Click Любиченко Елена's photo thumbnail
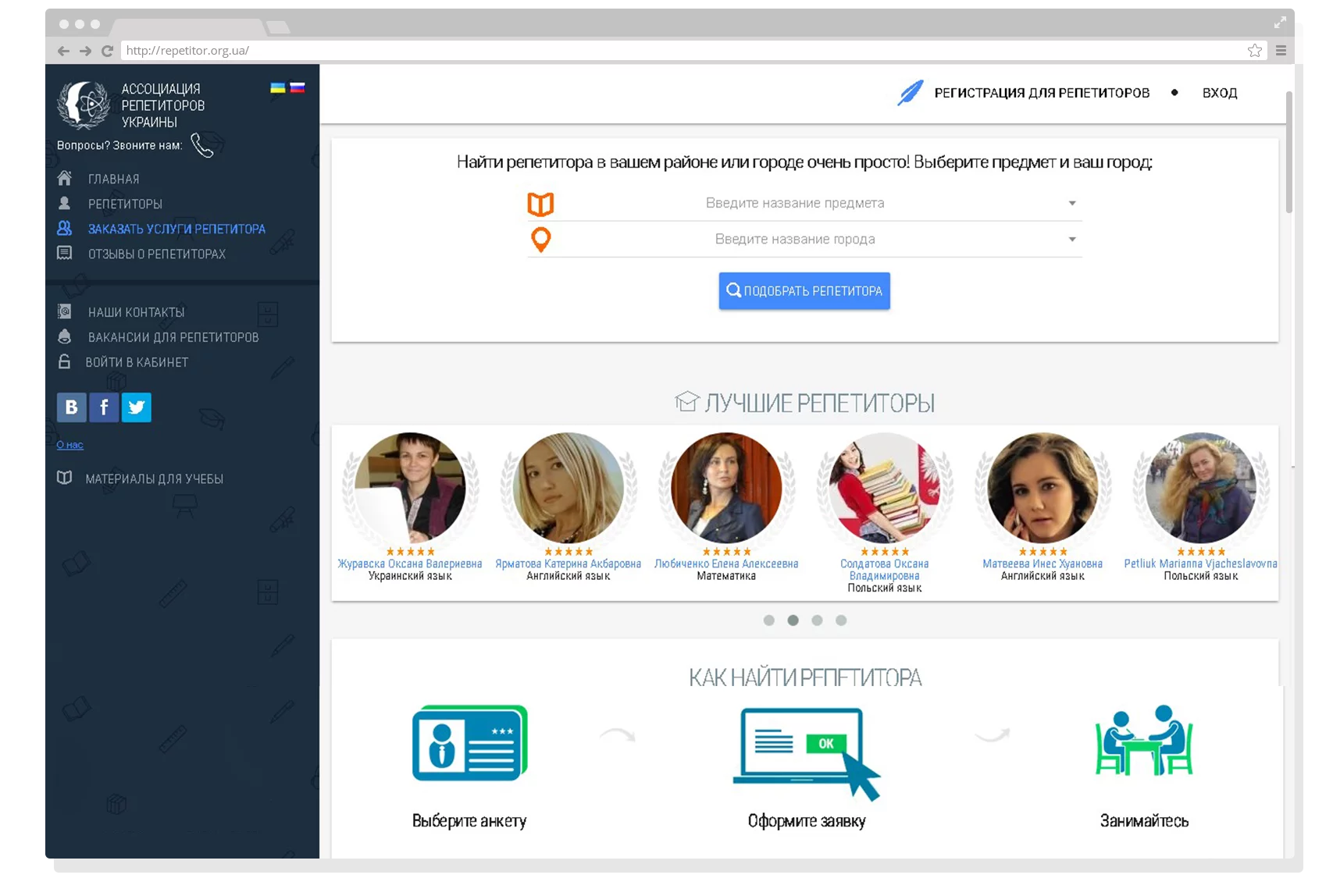Image resolution: width=1333 pixels, height=896 pixels. pyautogui.click(x=726, y=488)
